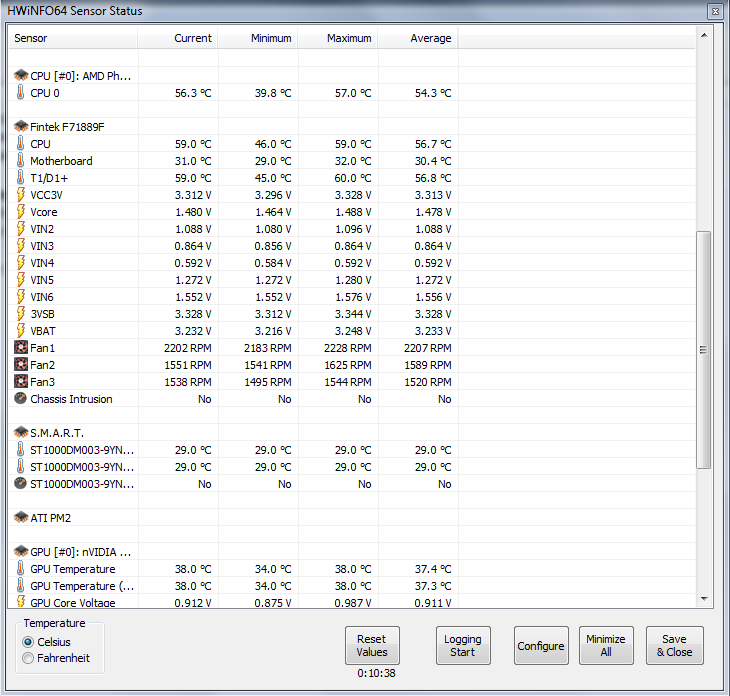Click the CPU 0 maximum value 57.0 °C
This screenshot has width=730, height=696.
(x=353, y=93)
